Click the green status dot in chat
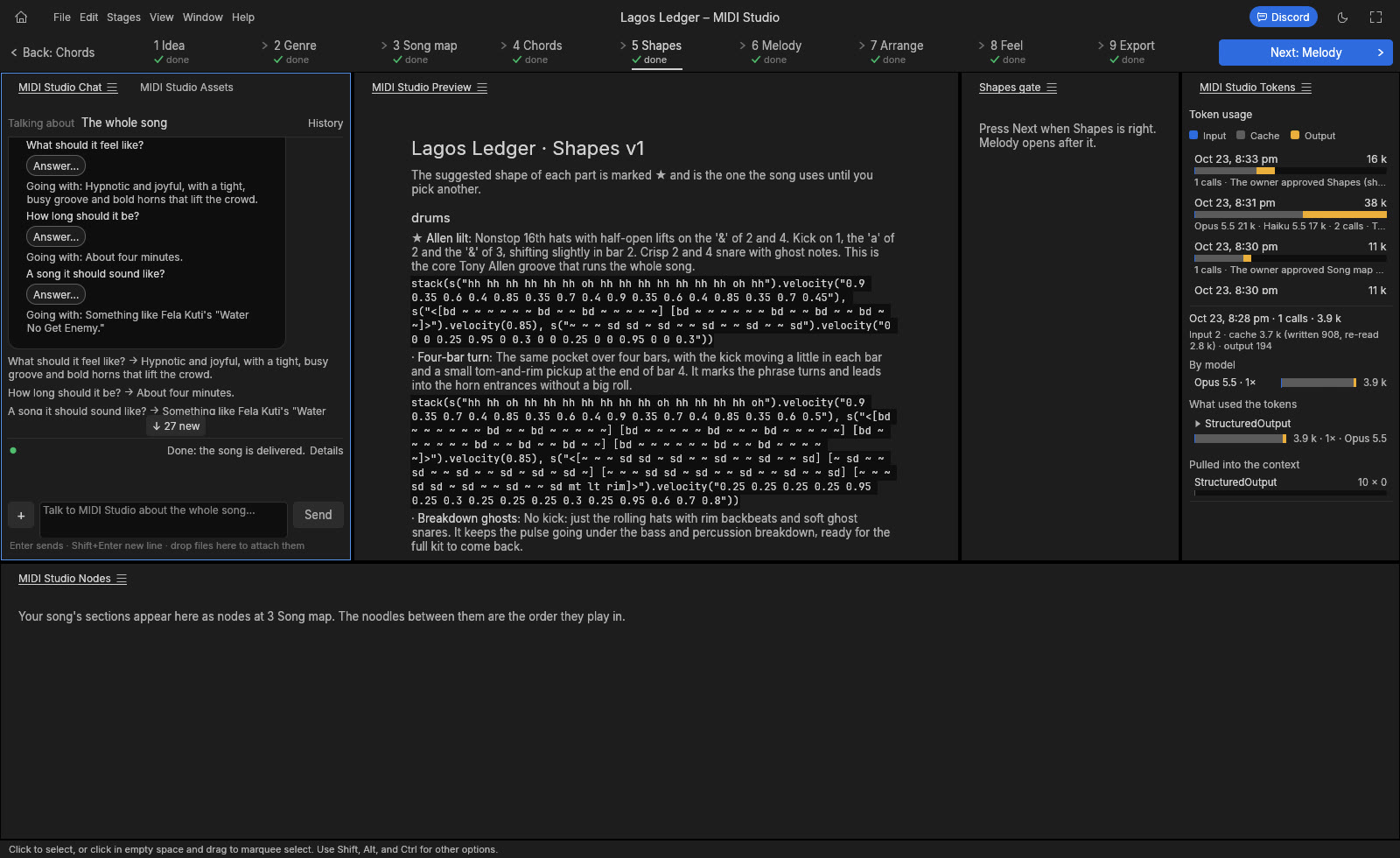Screen dimensions: 1400x858 (13, 451)
